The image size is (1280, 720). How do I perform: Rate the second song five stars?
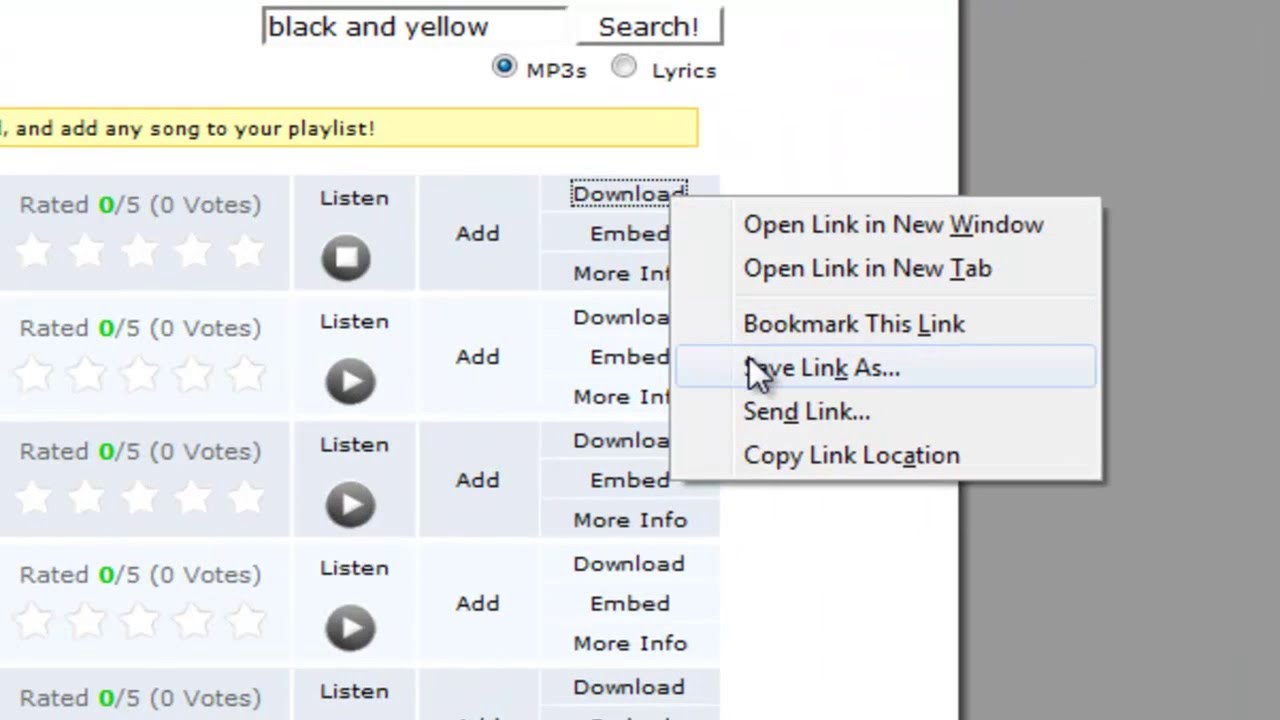tap(245, 374)
